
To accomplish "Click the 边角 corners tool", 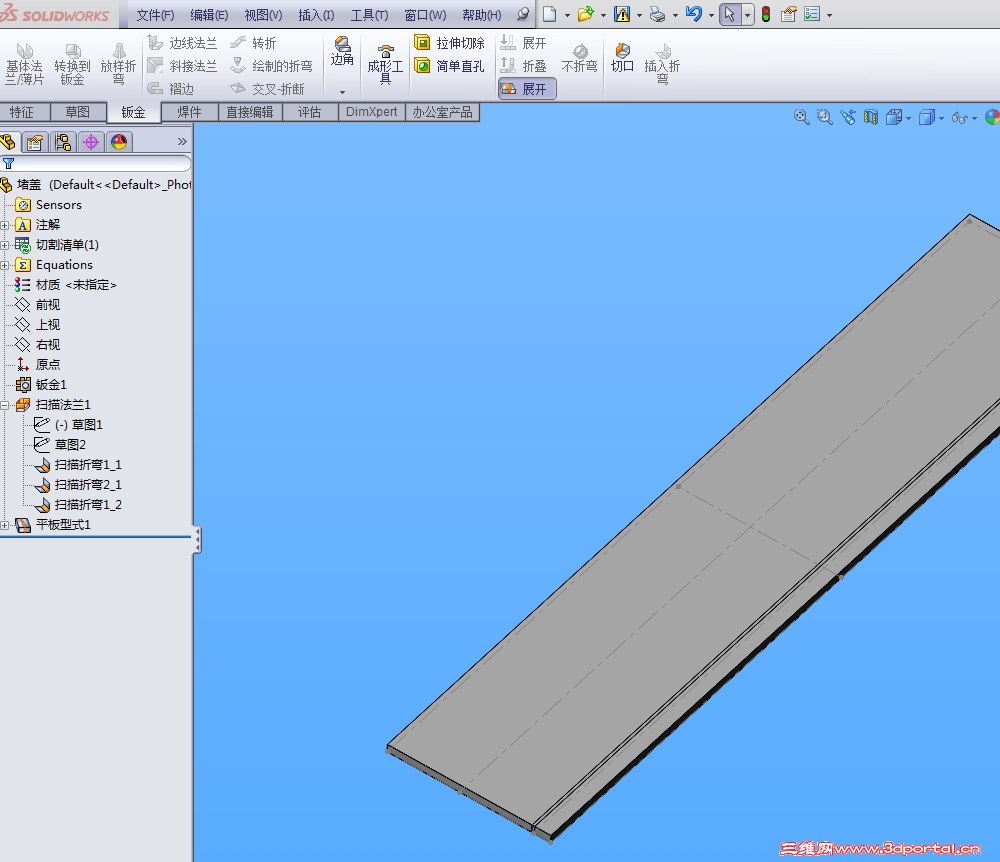I will 342,52.
